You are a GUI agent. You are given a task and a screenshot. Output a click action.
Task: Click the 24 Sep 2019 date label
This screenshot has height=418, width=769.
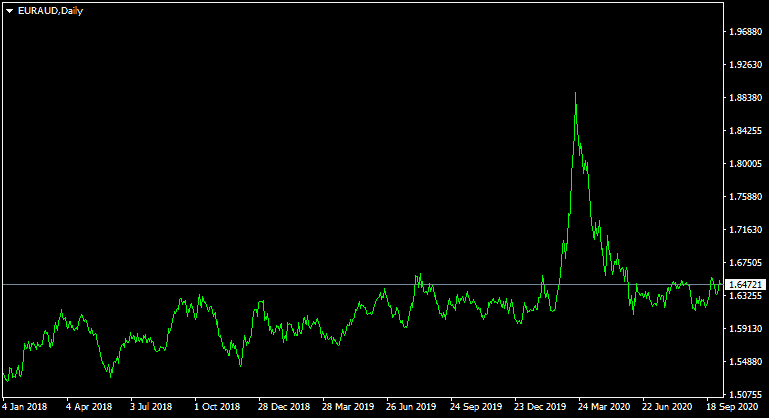tap(476, 407)
